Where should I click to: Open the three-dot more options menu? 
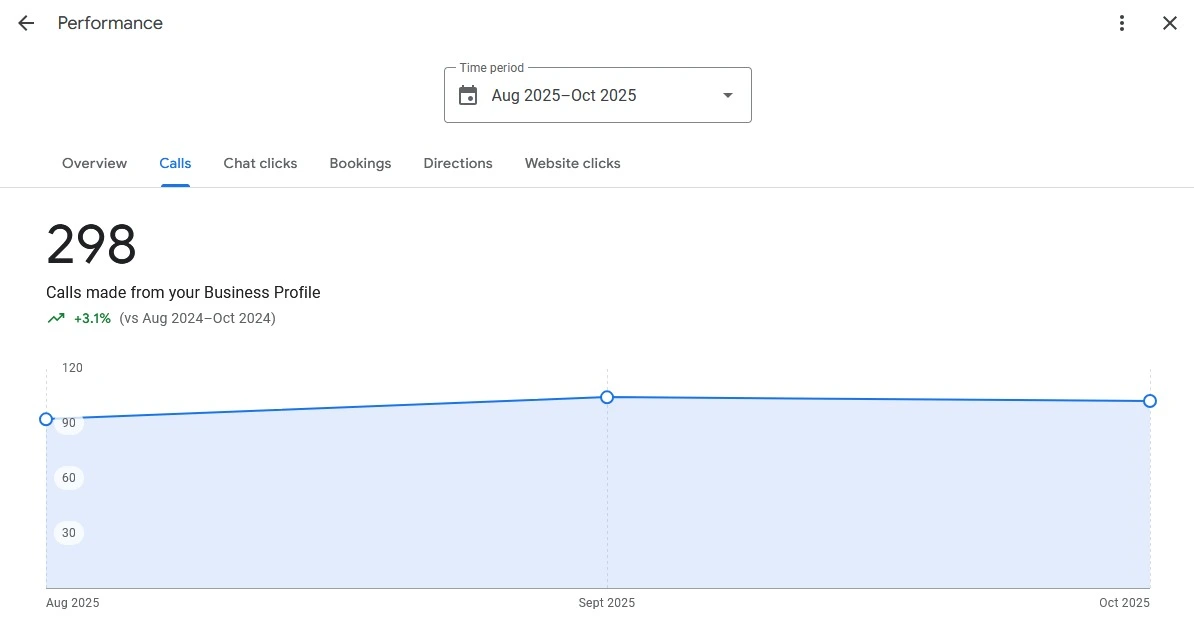[x=1122, y=23]
